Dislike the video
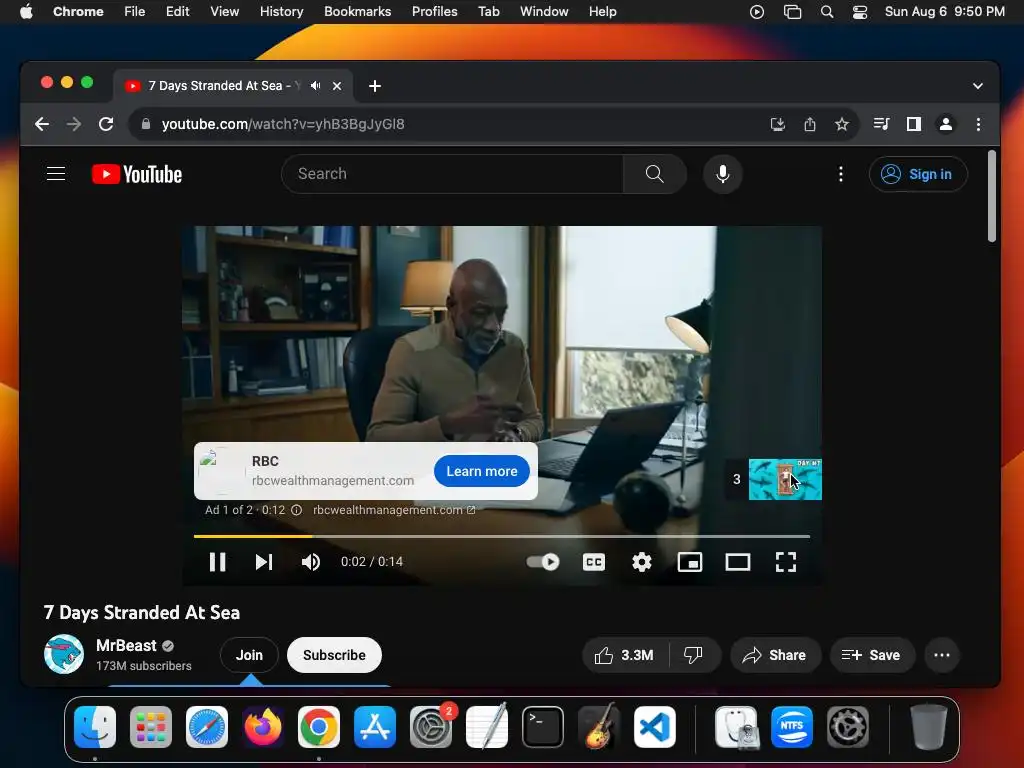 (x=694, y=655)
